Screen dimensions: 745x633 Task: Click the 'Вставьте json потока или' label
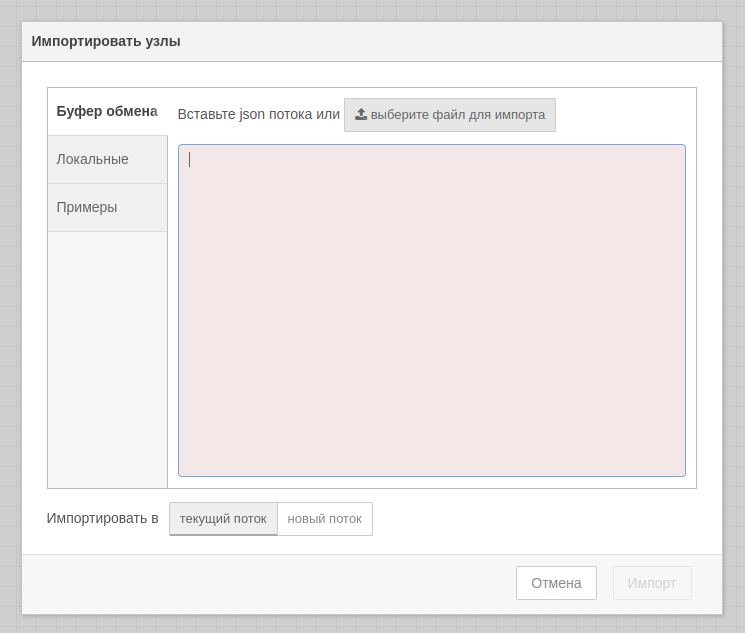click(258, 114)
